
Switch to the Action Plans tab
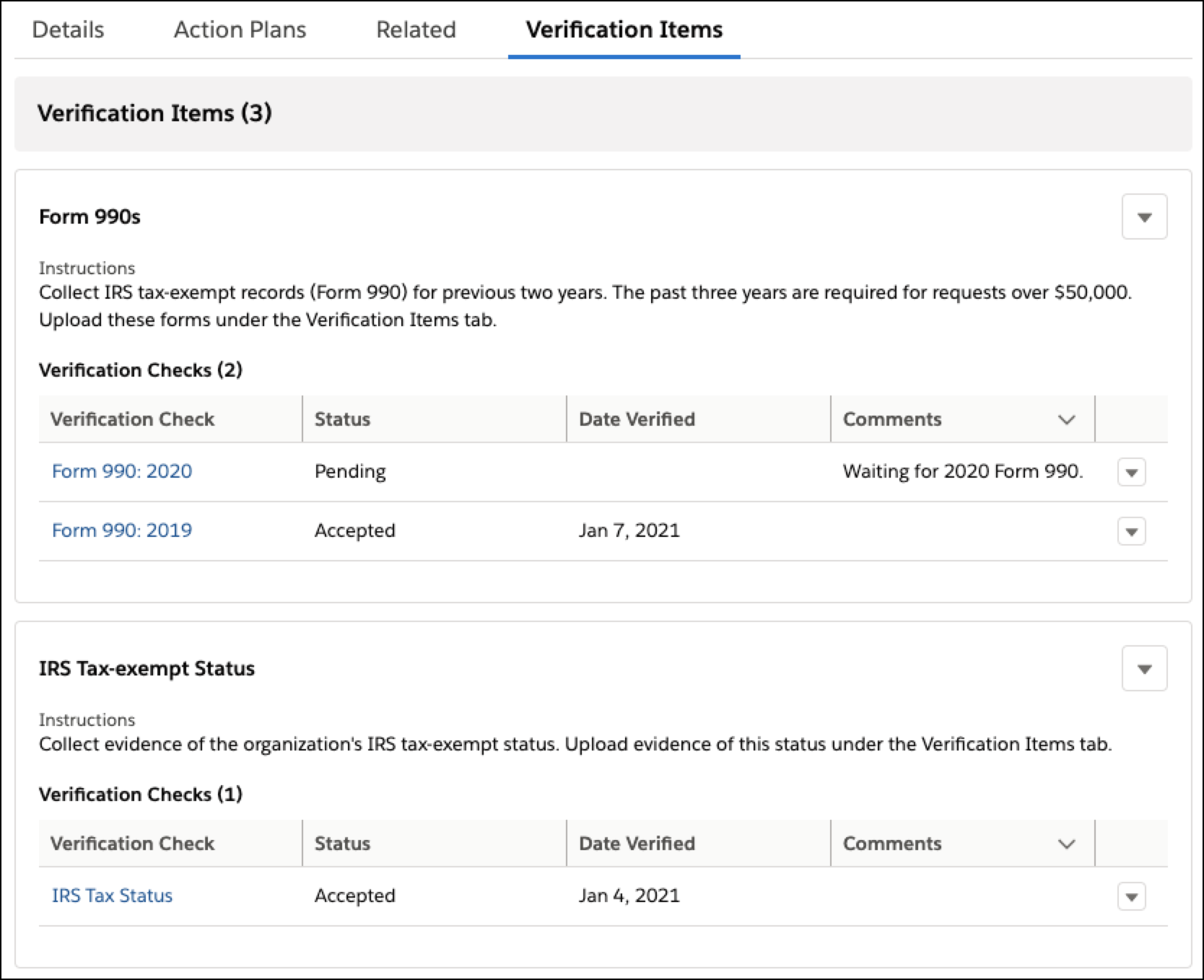(239, 30)
